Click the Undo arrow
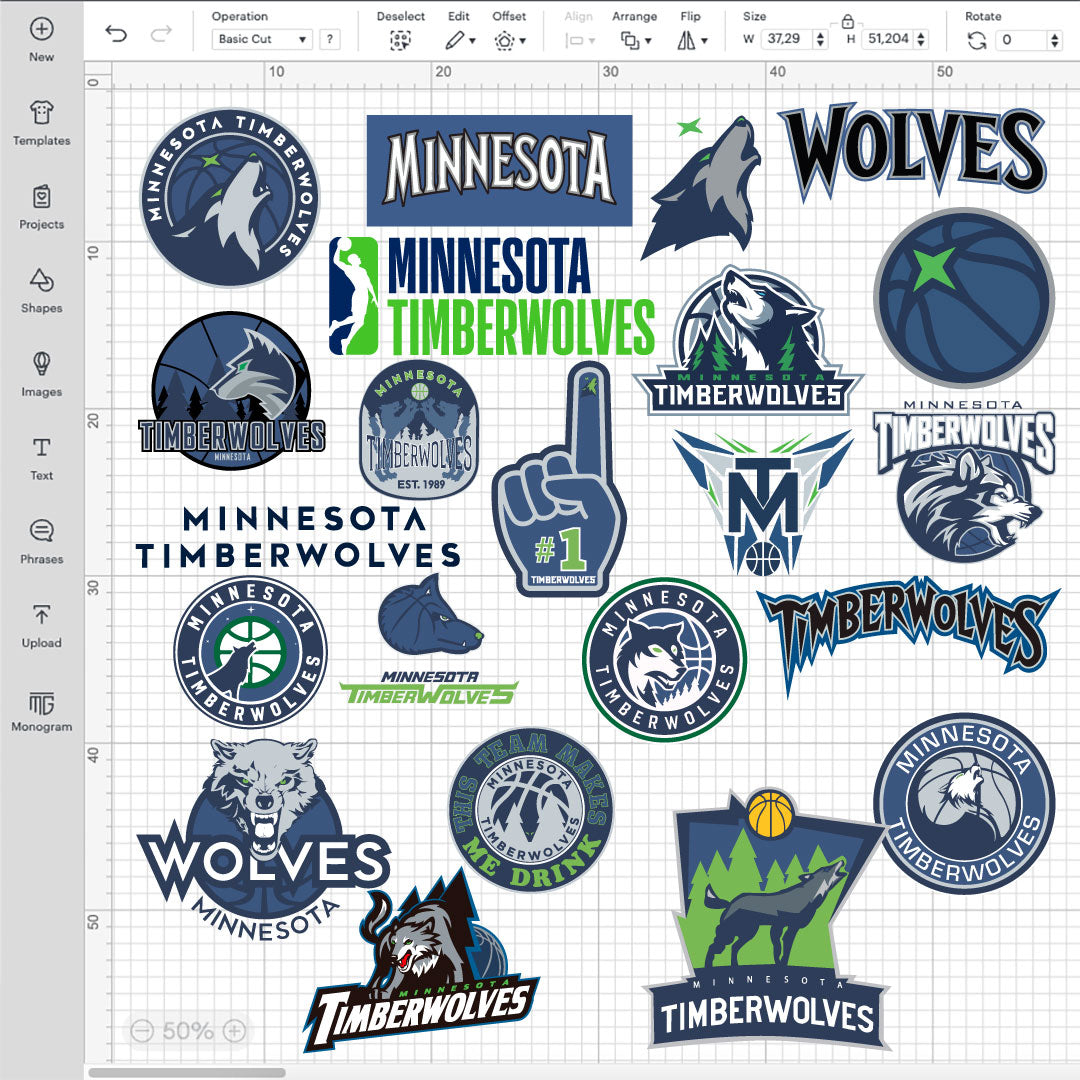 point(116,36)
